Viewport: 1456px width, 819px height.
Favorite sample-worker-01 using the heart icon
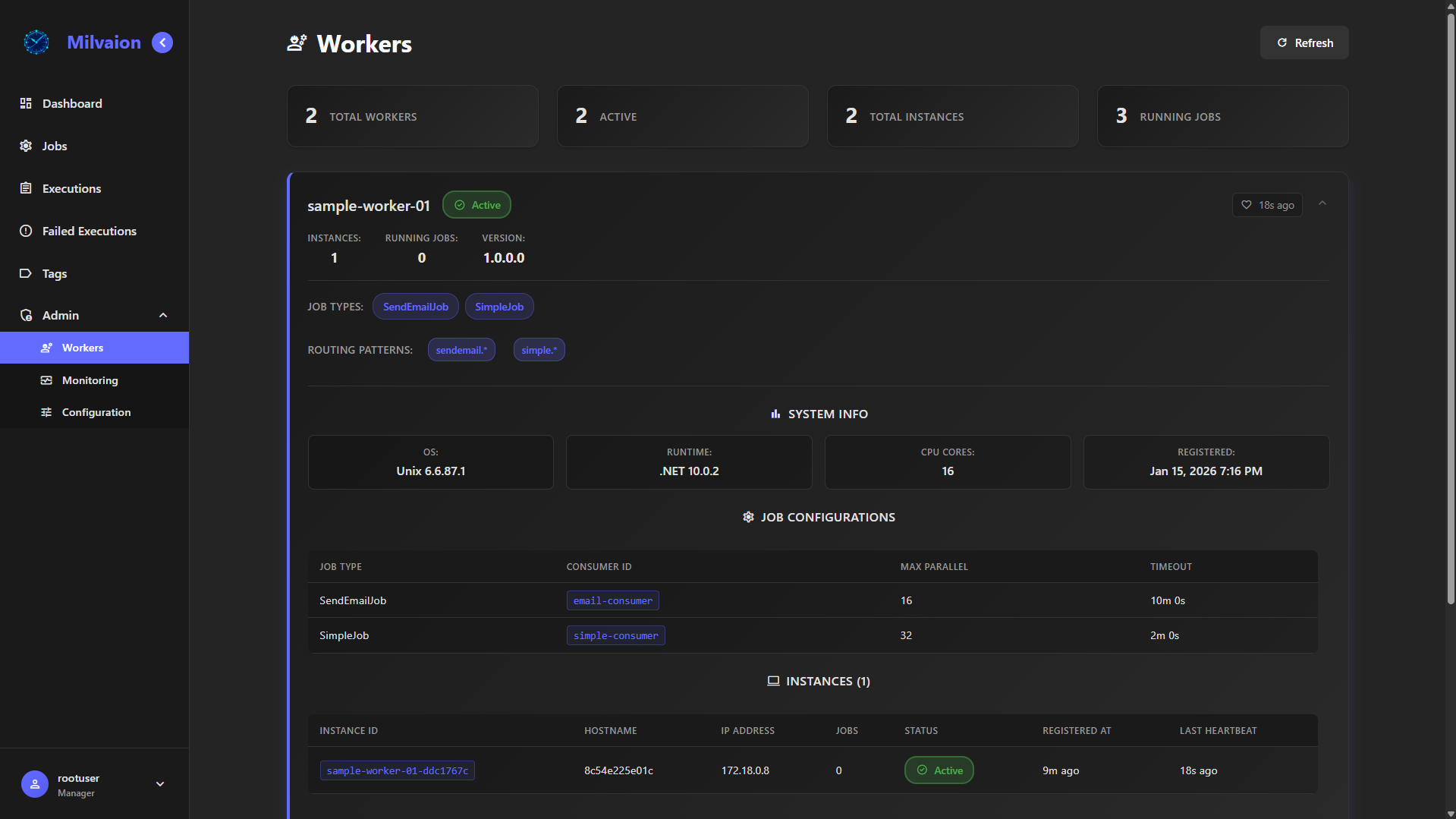(1246, 204)
